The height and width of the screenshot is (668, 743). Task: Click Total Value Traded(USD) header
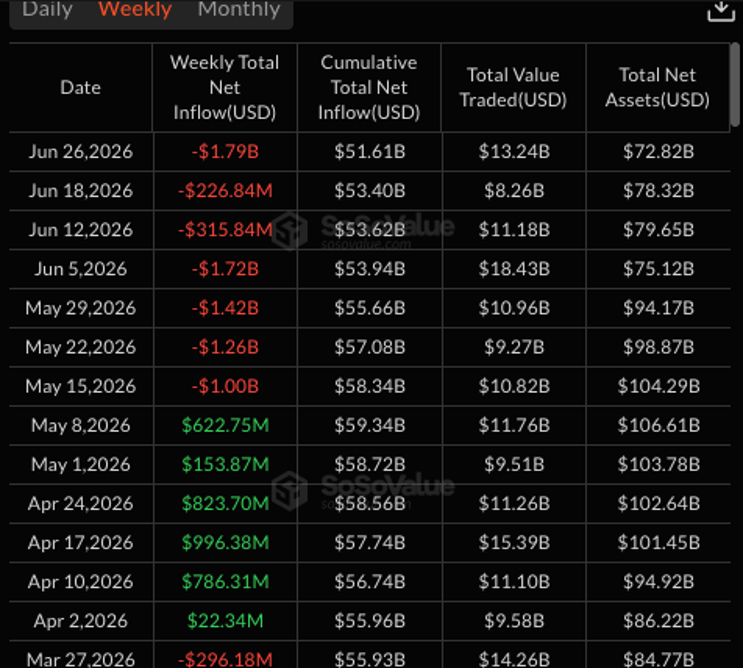(513, 88)
